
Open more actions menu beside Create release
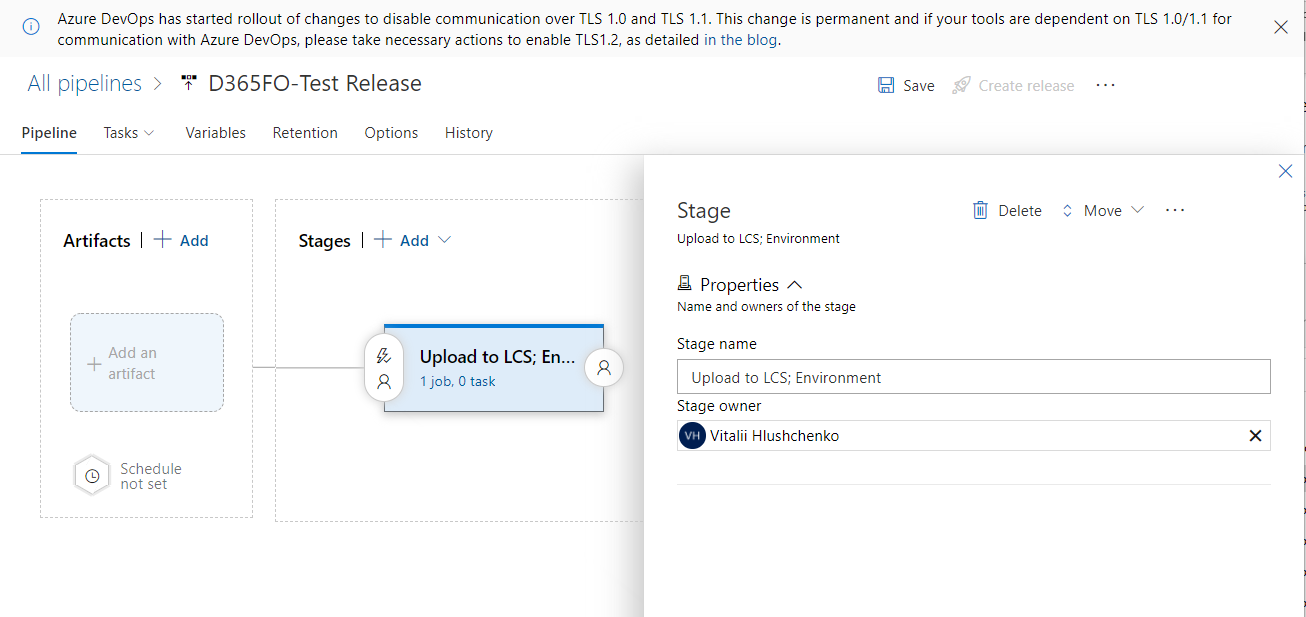pos(1105,85)
